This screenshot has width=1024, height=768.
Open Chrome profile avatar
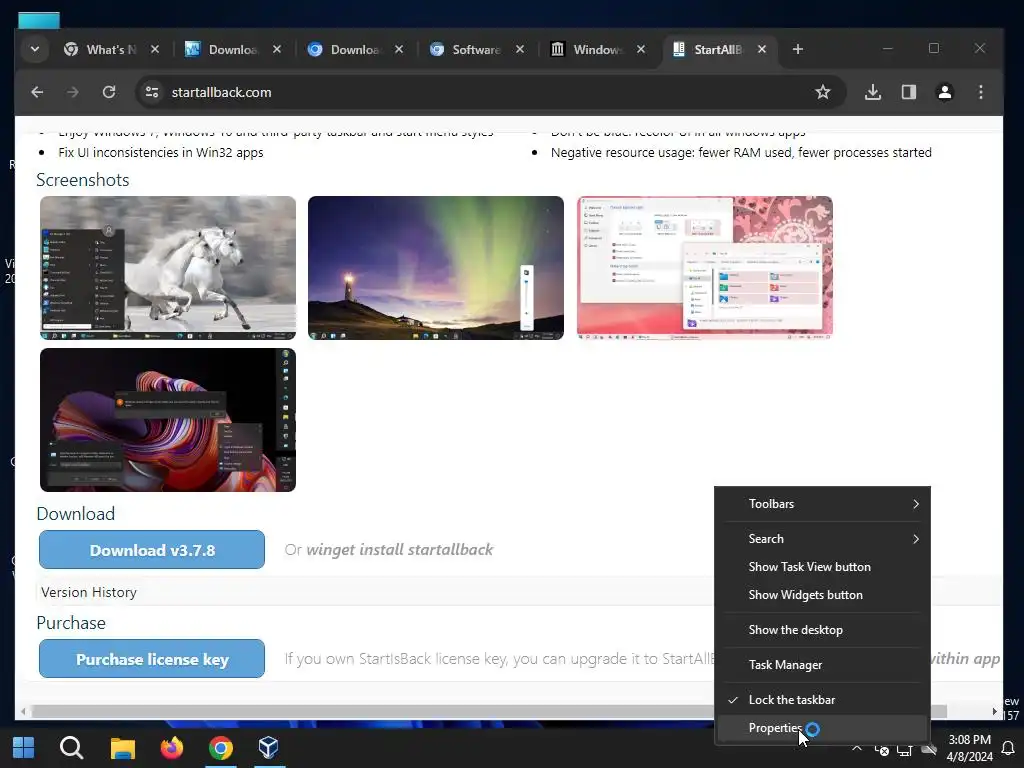(x=945, y=92)
